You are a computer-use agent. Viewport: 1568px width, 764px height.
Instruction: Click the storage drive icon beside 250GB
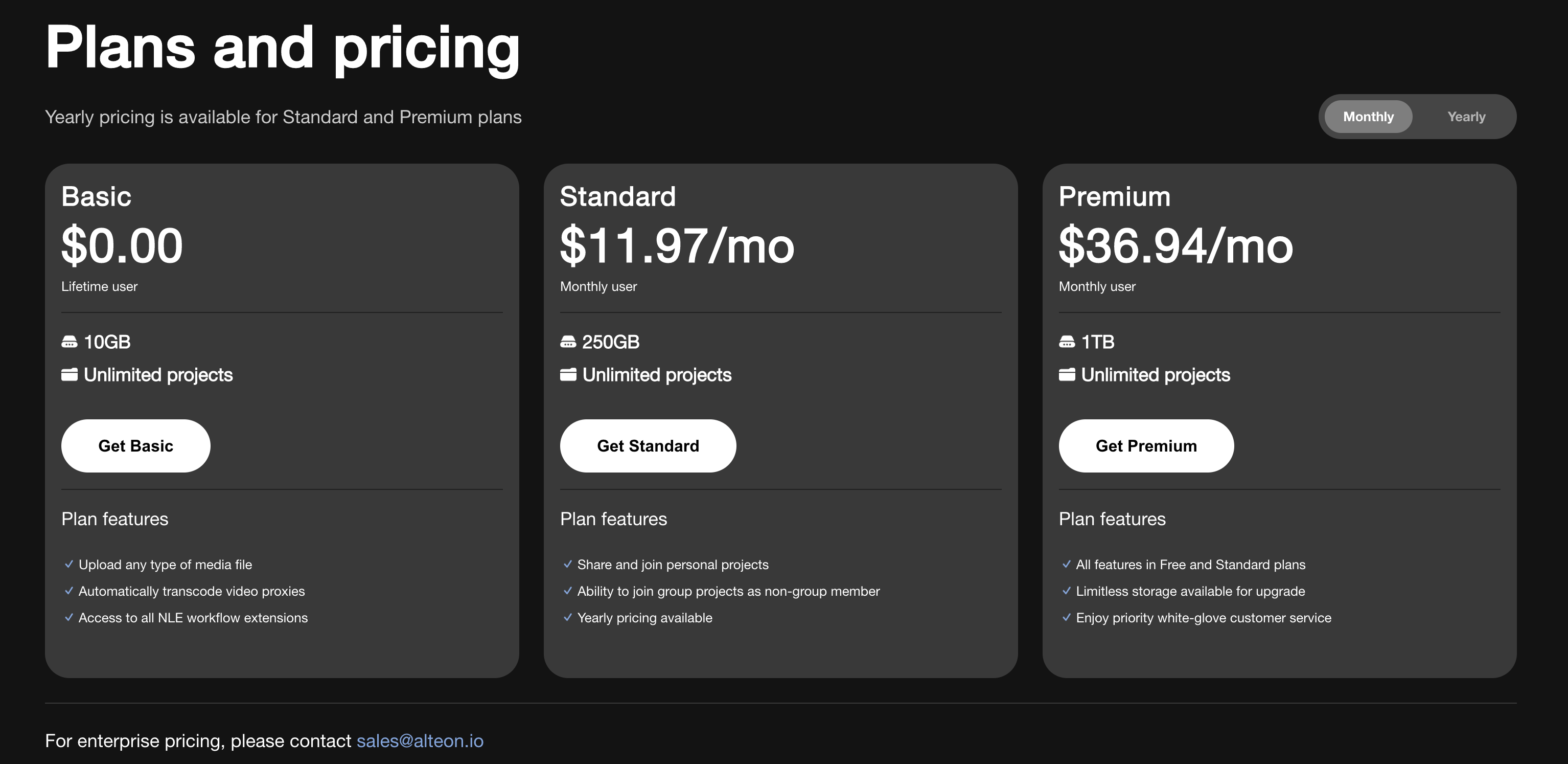[568, 343]
